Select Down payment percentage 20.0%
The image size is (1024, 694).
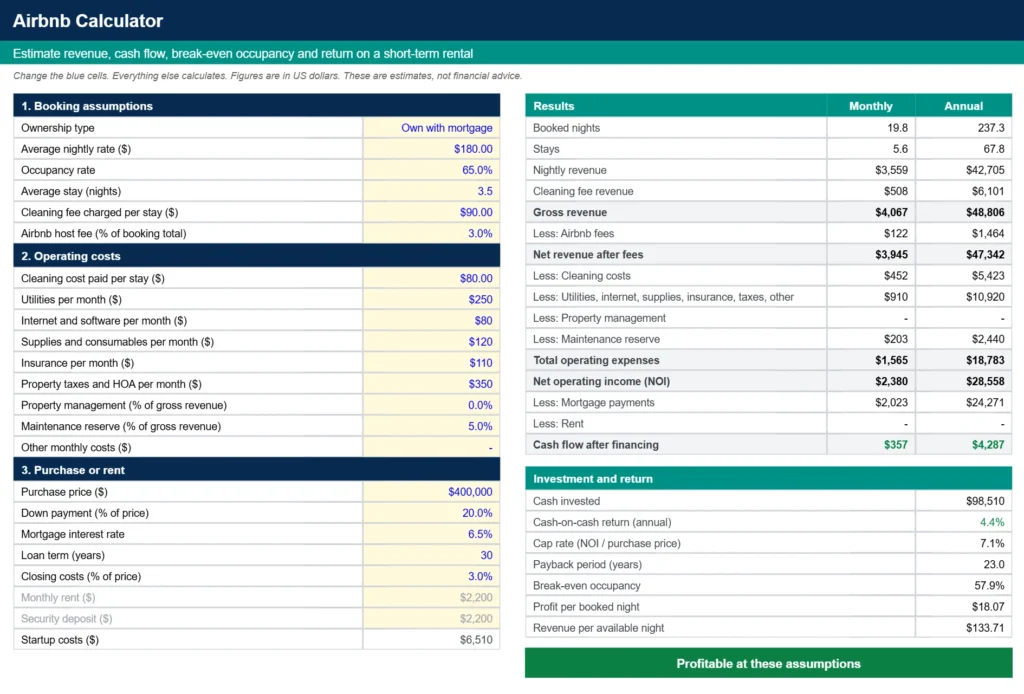pos(432,513)
